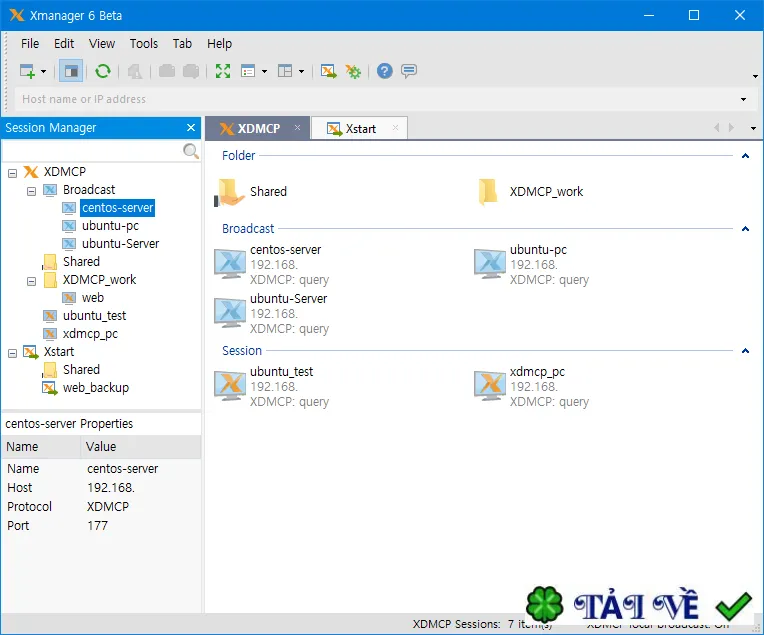Click the centos-server monitor icon in Broadcast
The image size is (764, 635).
230,264
